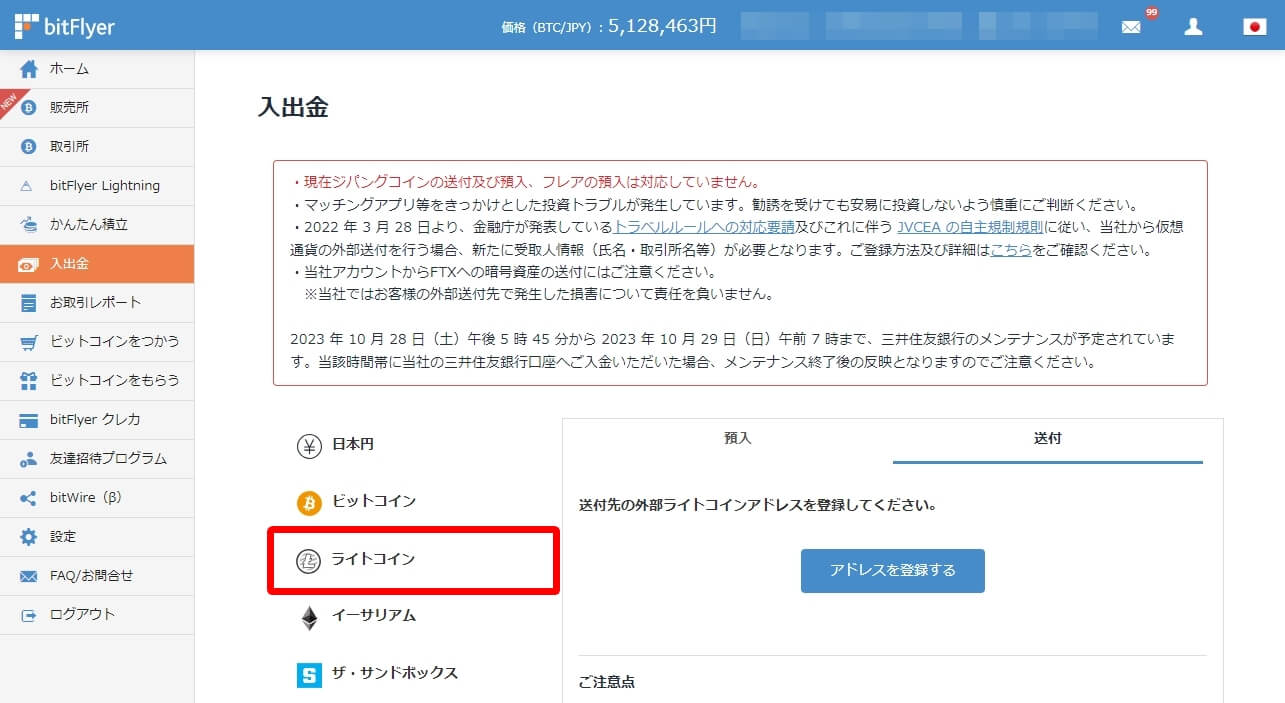Open 友達招待プログラム menu entry
The image size is (1285, 703).
click(97, 459)
